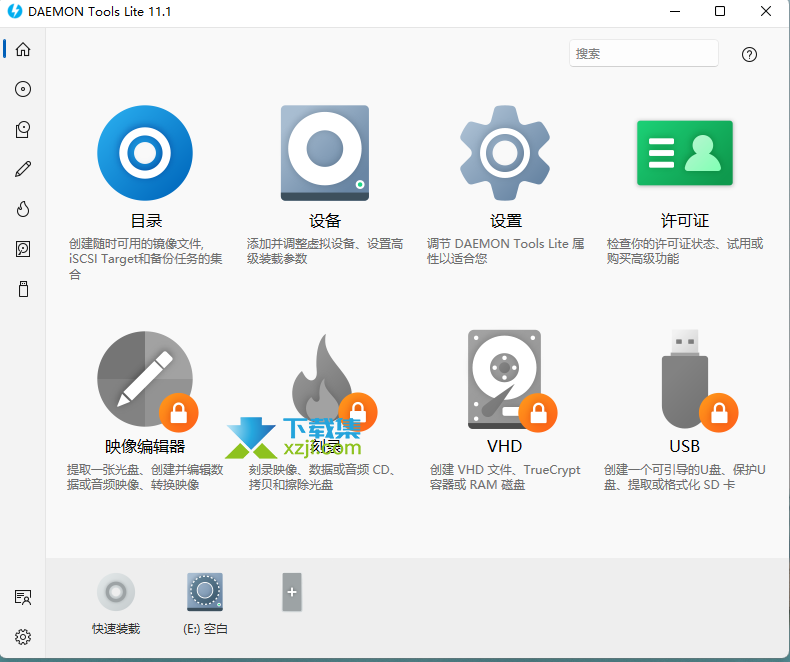Open the flame burn sidebar icon
Image resolution: width=790 pixels, height=662 pixels.
pyautogui.click(x=23, y=209)
